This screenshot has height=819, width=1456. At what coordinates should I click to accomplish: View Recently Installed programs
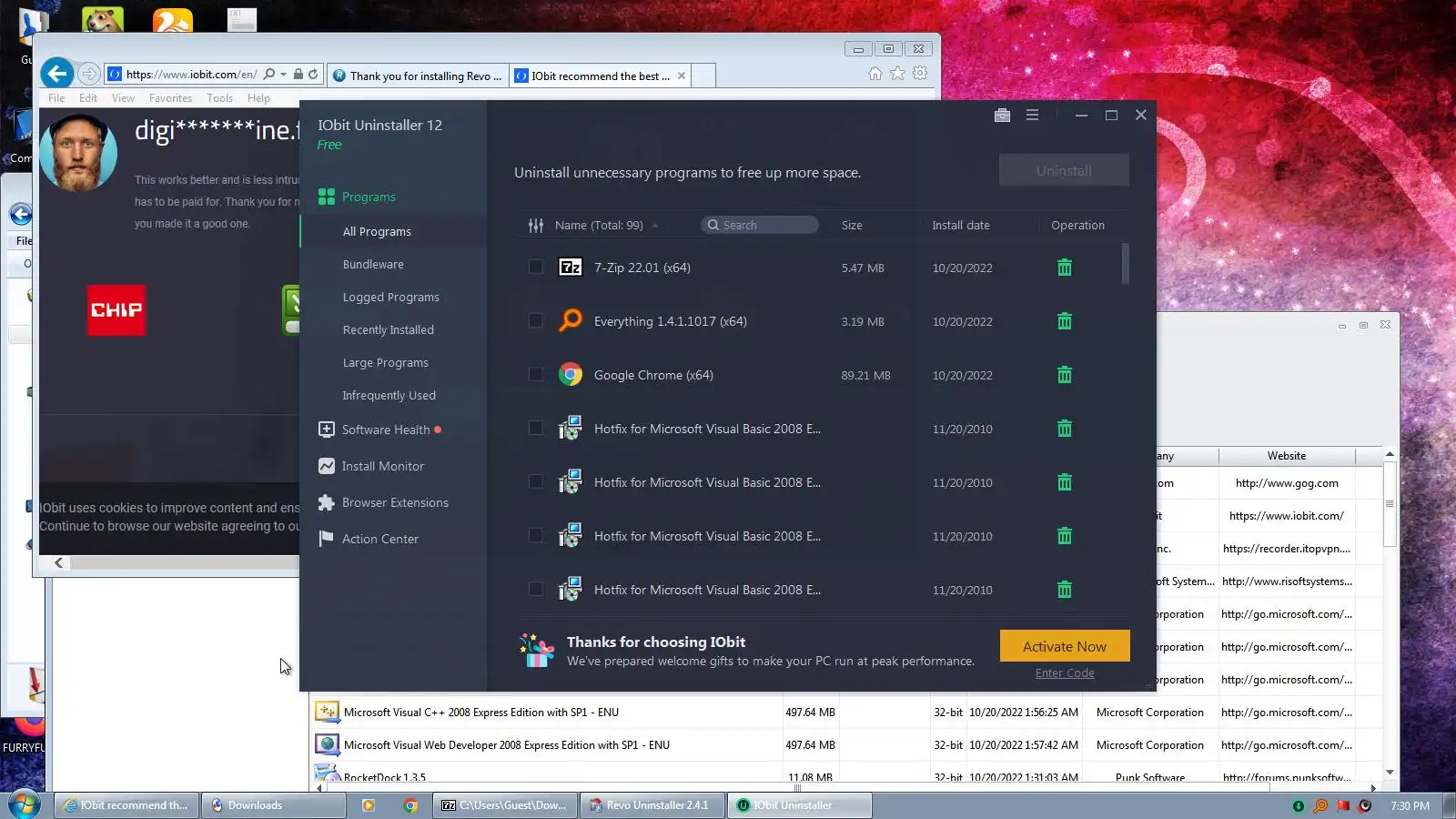point(389,329)
